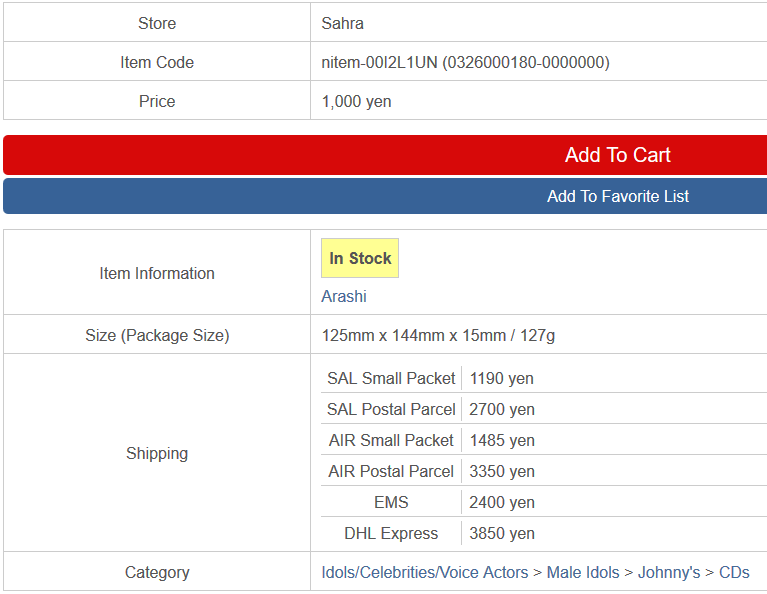Click the 3850 yen DHL Express price
The image size is (767, 594).
click(x=502, y=534)
